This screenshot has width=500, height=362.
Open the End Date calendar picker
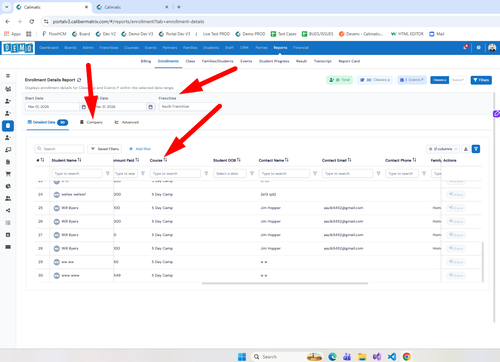point(150,107)
